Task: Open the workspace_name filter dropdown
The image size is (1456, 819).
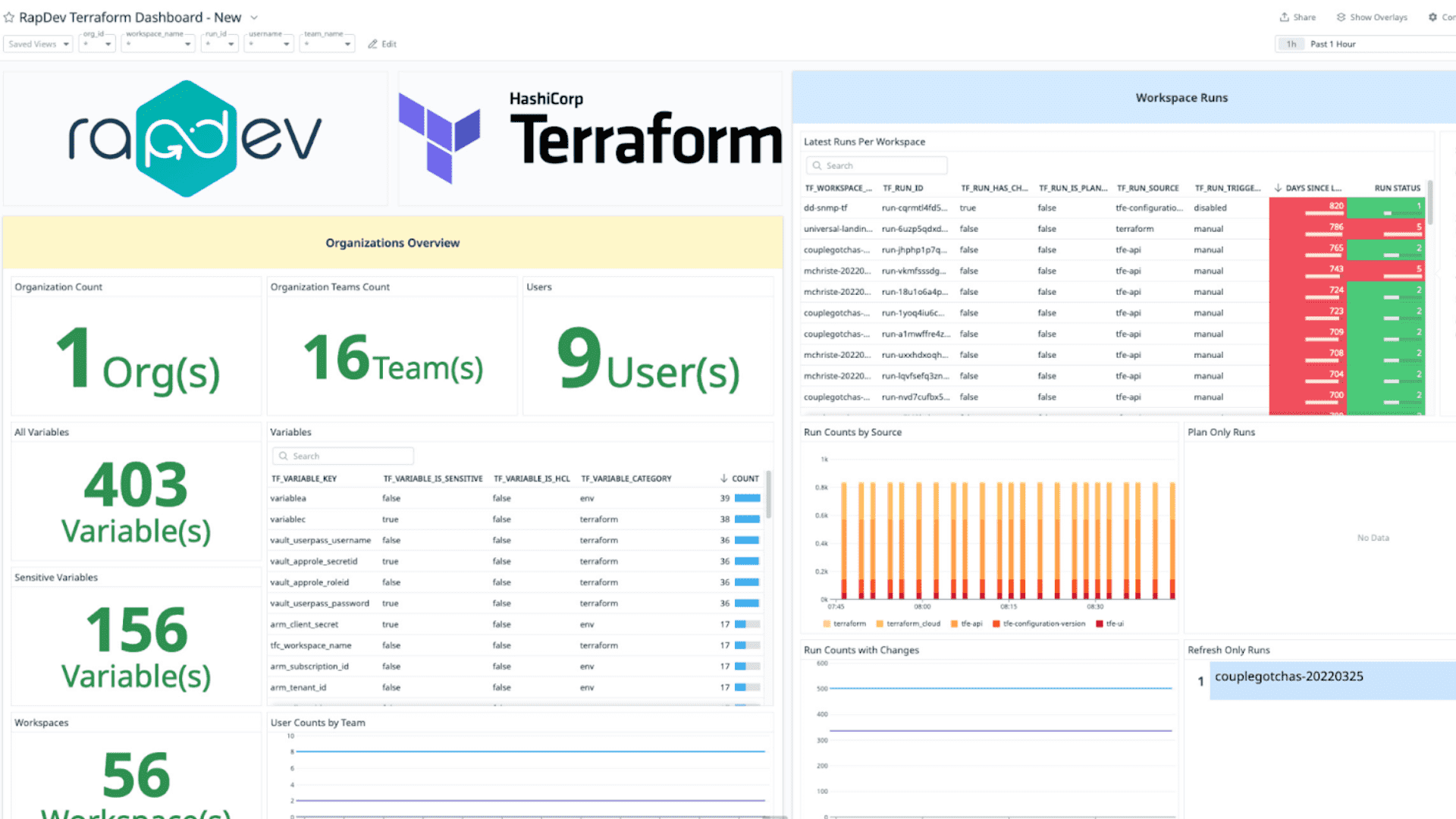Action: [x=158, y=44]
